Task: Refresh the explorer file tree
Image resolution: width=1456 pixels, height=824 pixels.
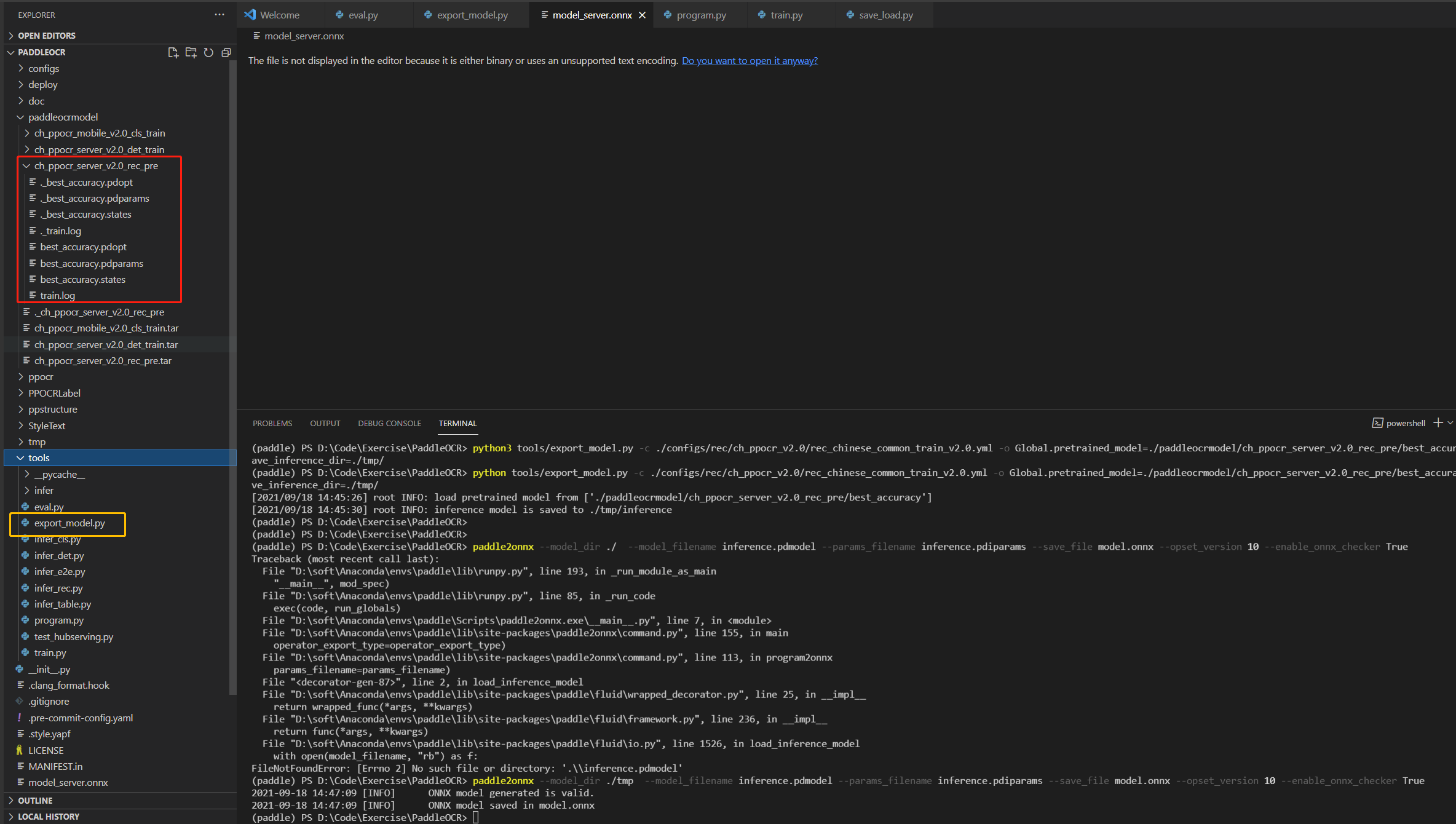Action: coord(208,52)
